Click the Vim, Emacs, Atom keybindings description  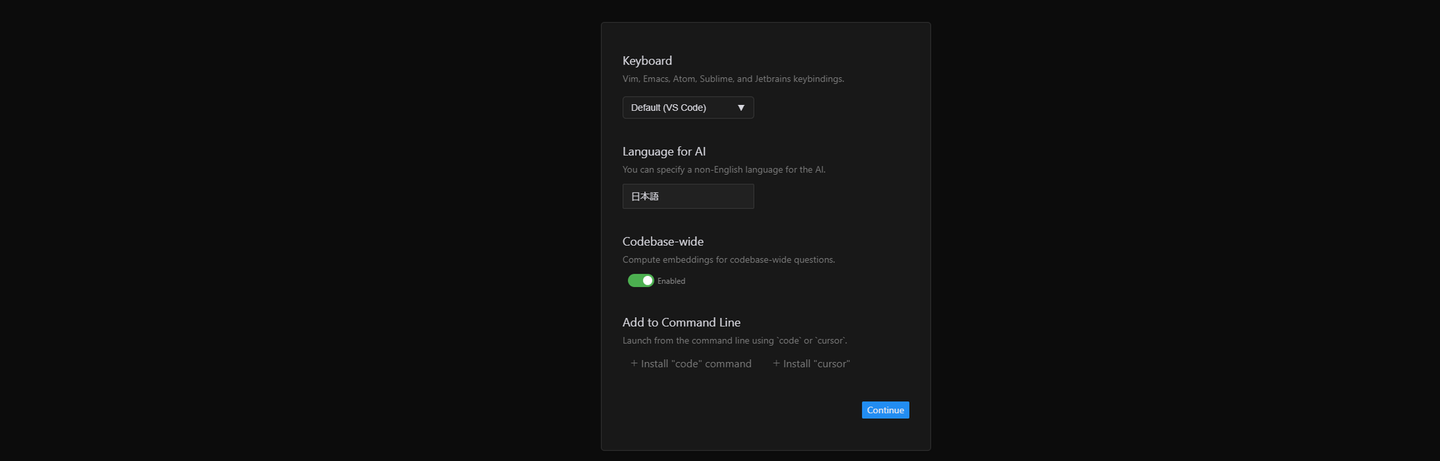pyautogui.click(x=733, y=79)
